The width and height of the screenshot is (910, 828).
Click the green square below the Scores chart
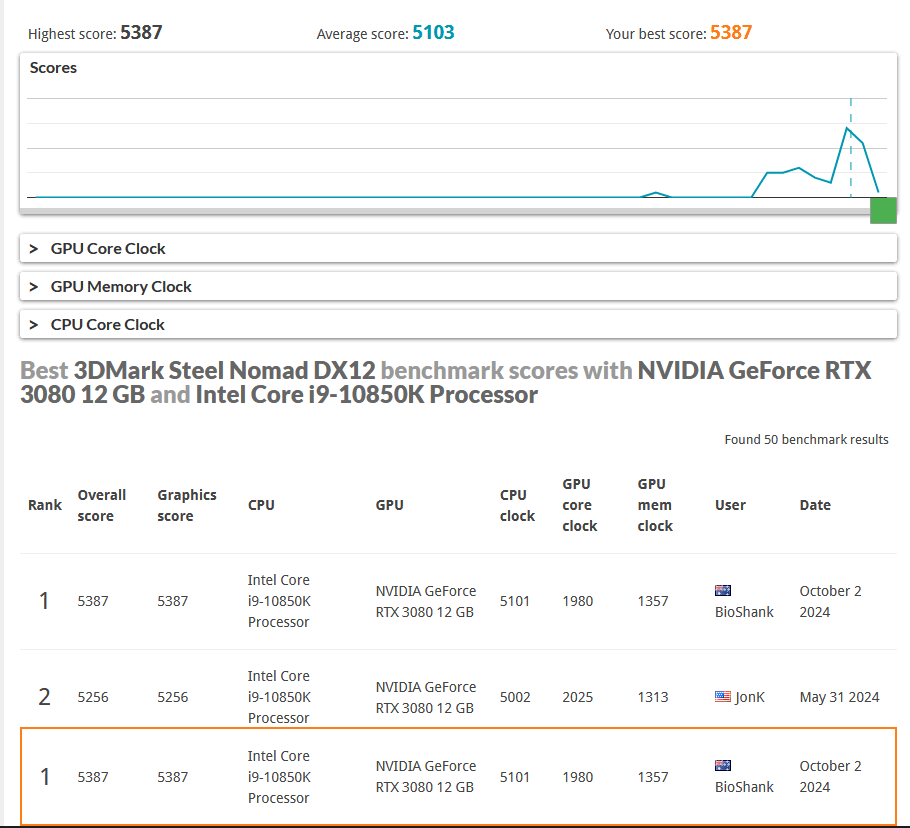tap(883, 210)
